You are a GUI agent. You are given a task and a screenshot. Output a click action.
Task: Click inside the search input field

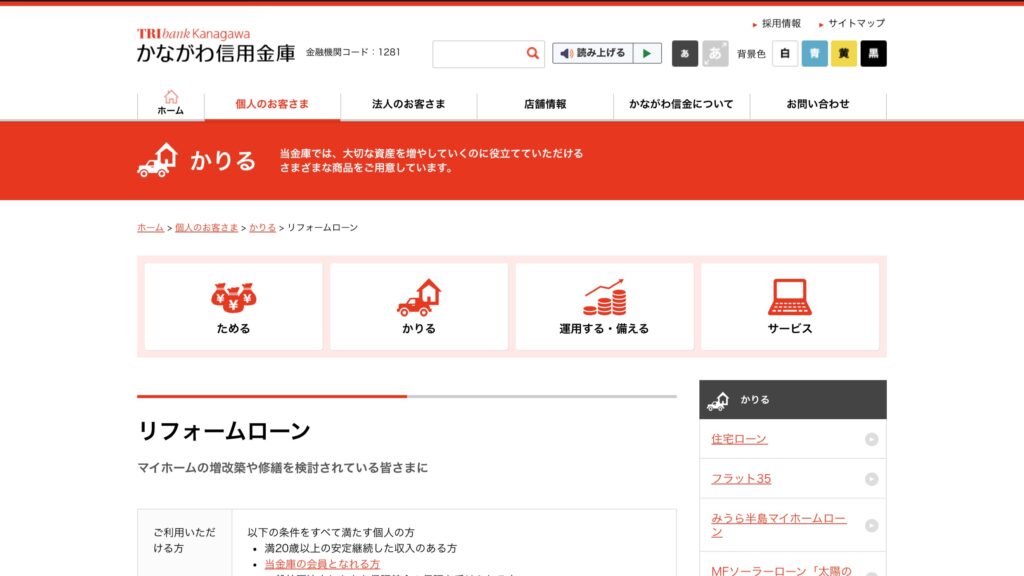coord(480,53)
